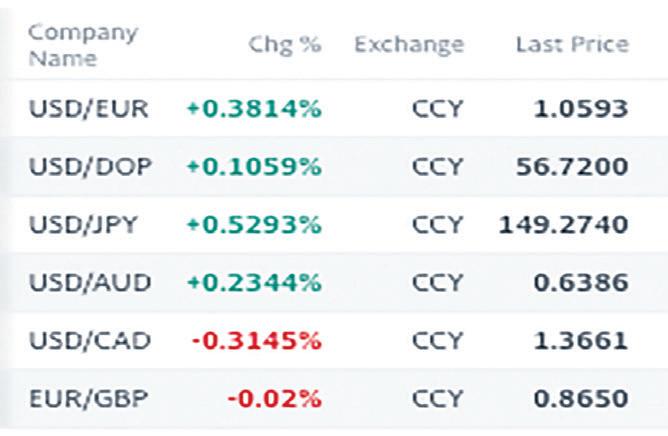Click the +0.3814% change value
This screenshot has width=668, height=436.
pyautogui.click(x=254, y=107)
